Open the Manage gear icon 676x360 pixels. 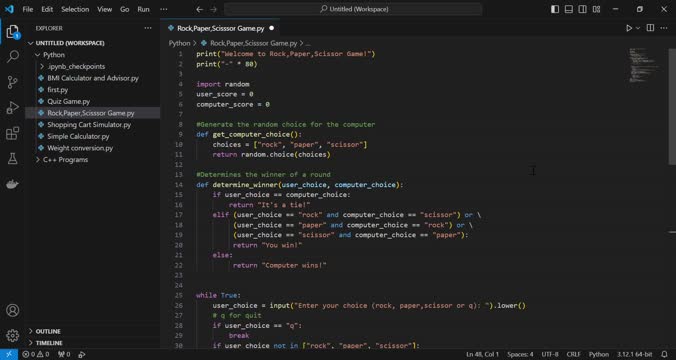tap(13, 335)
